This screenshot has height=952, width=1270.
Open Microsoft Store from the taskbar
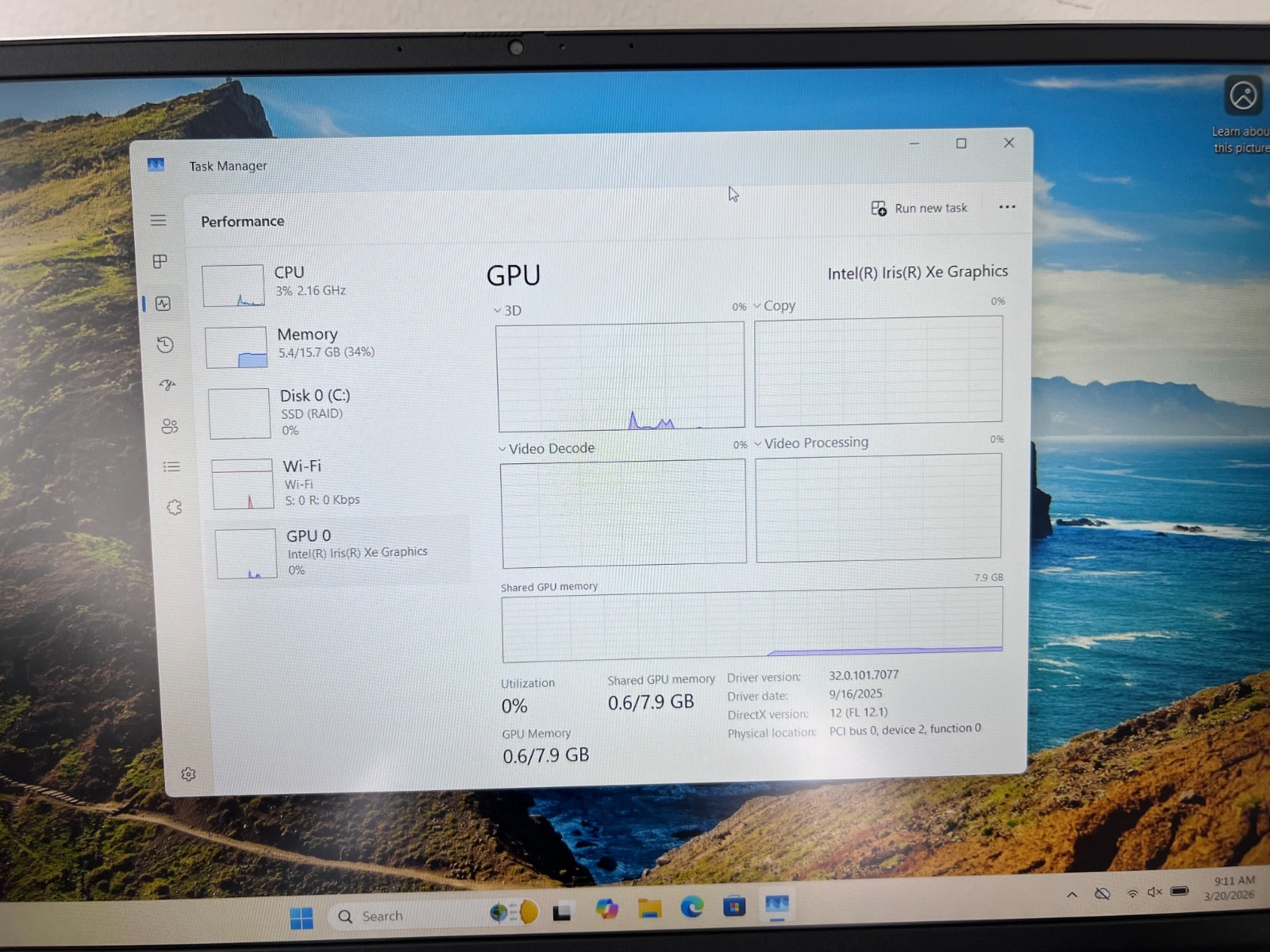click(x=734, y=905)
